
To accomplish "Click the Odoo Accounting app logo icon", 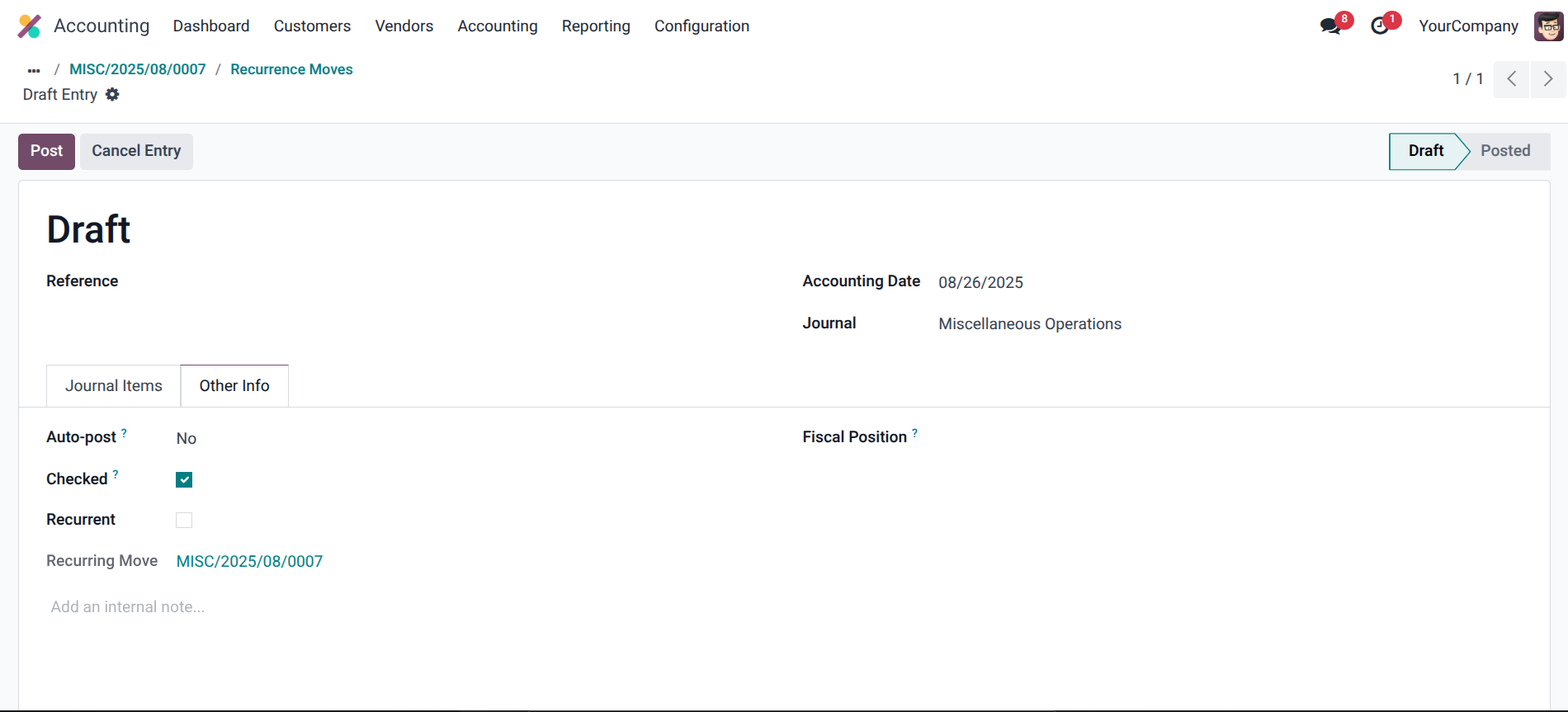I will pos(30,26).
